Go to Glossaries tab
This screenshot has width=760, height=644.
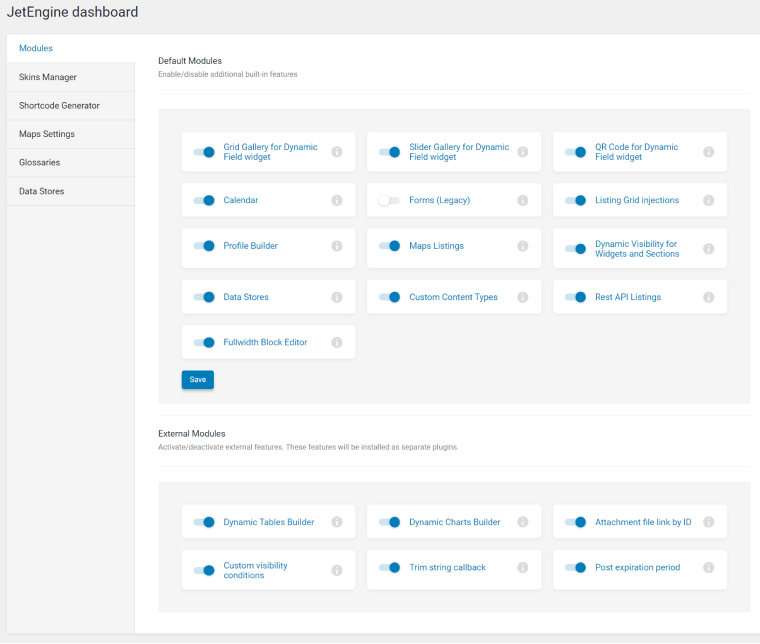tap(71, 162)
